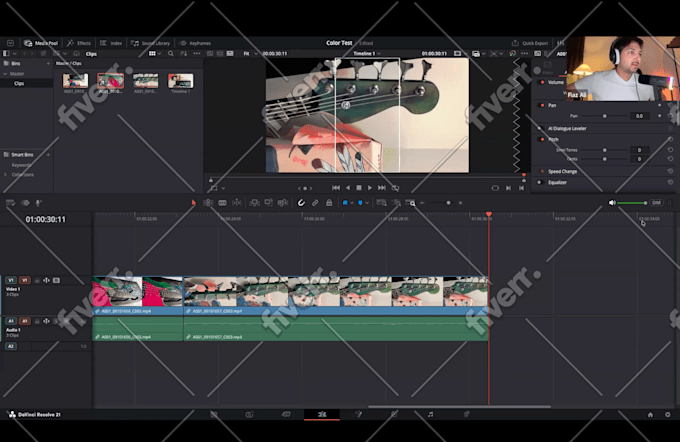Click the speaker mute icon by volume slider
This screenshot has width=680, height=442.
click(x=612, y=203)
